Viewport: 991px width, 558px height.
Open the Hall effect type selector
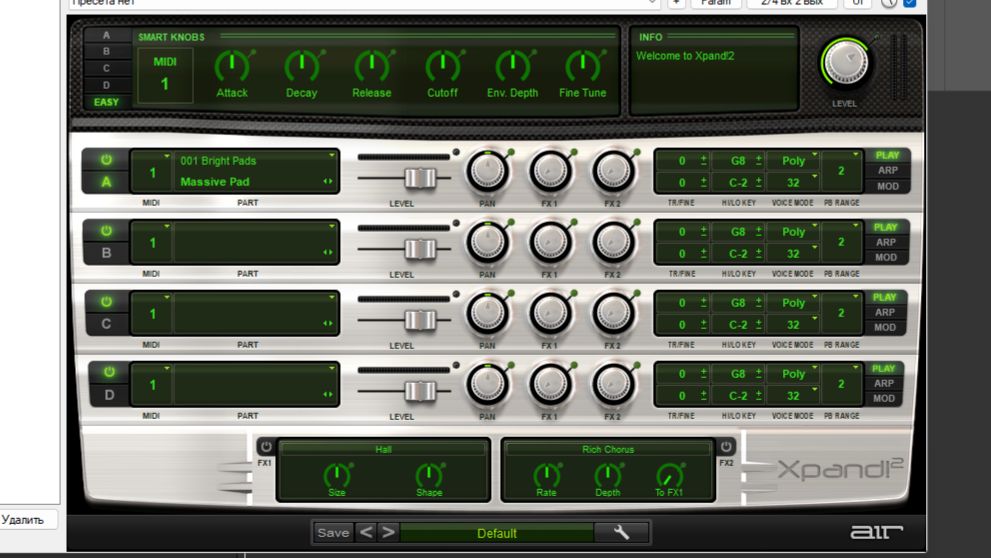click(x=383, y=449)
